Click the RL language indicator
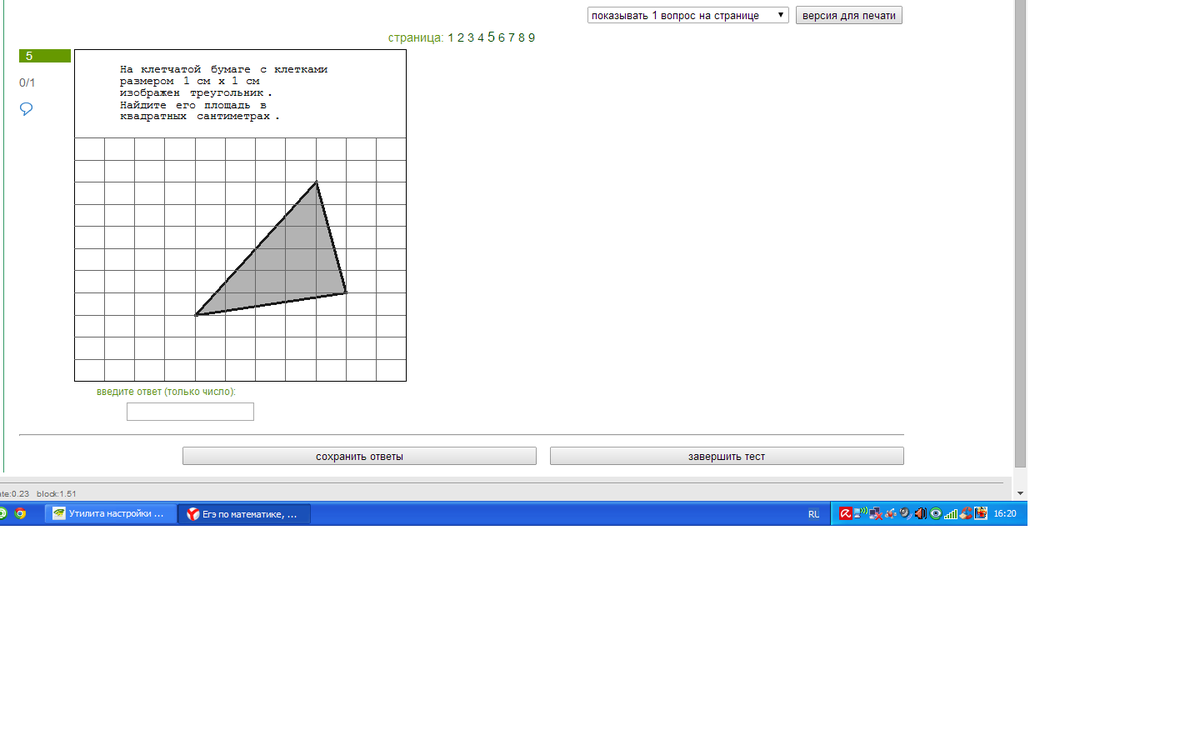 click(813, 514)
